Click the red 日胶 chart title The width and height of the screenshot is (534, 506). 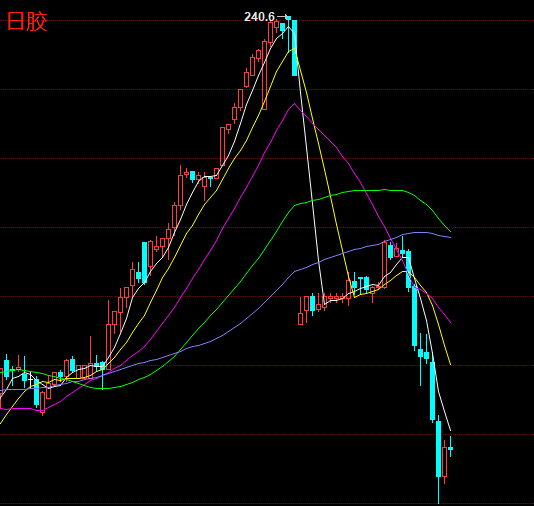click(27, 22)
